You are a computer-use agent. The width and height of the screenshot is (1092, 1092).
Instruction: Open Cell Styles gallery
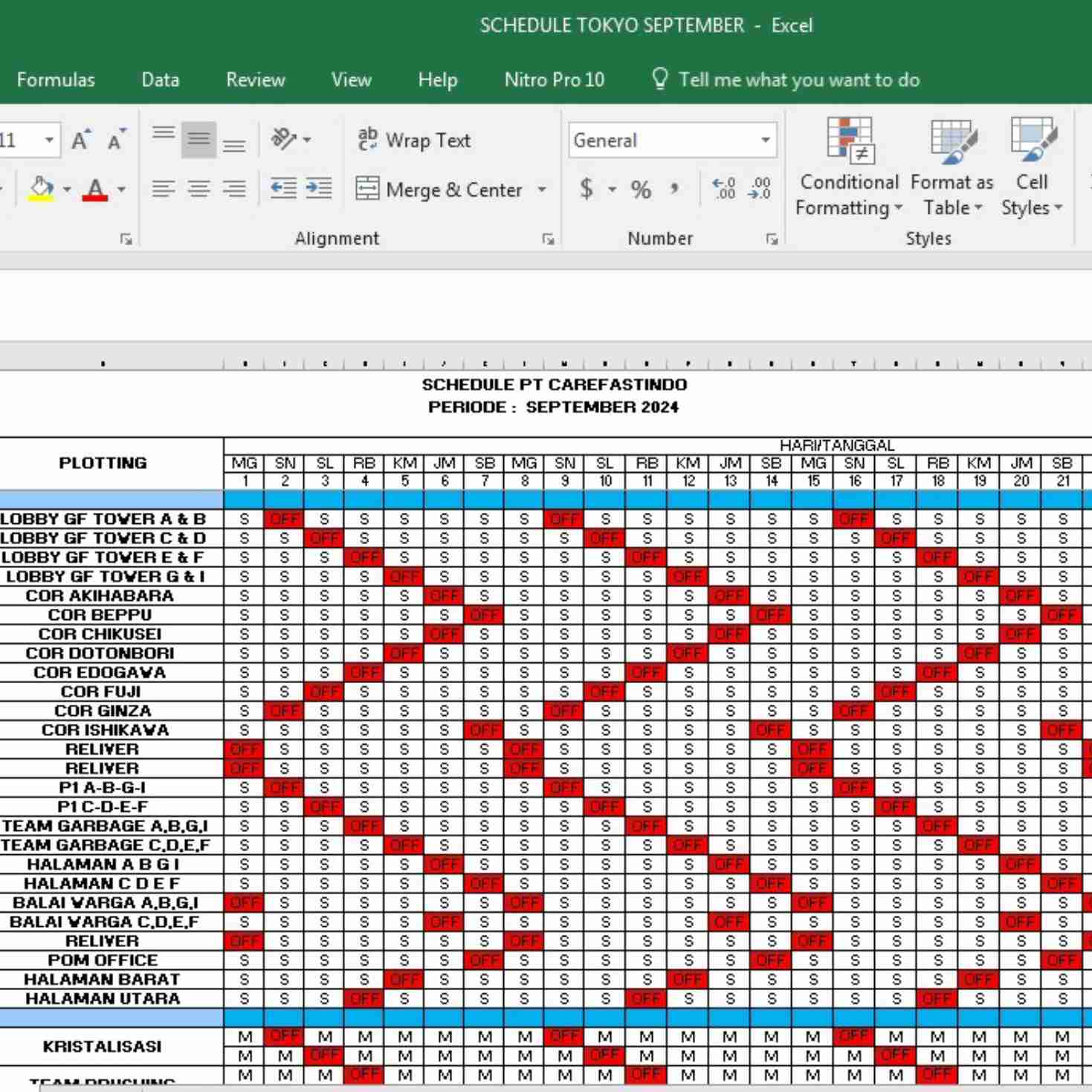pyautogui.click(x=1032, y=168)
